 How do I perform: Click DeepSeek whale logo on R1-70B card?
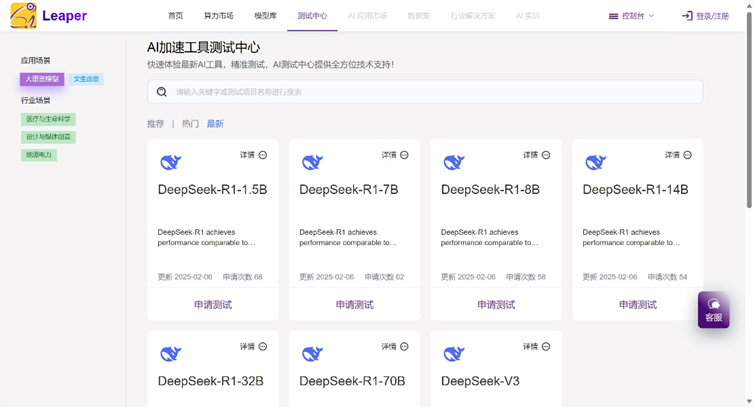(x=312, y=354)
